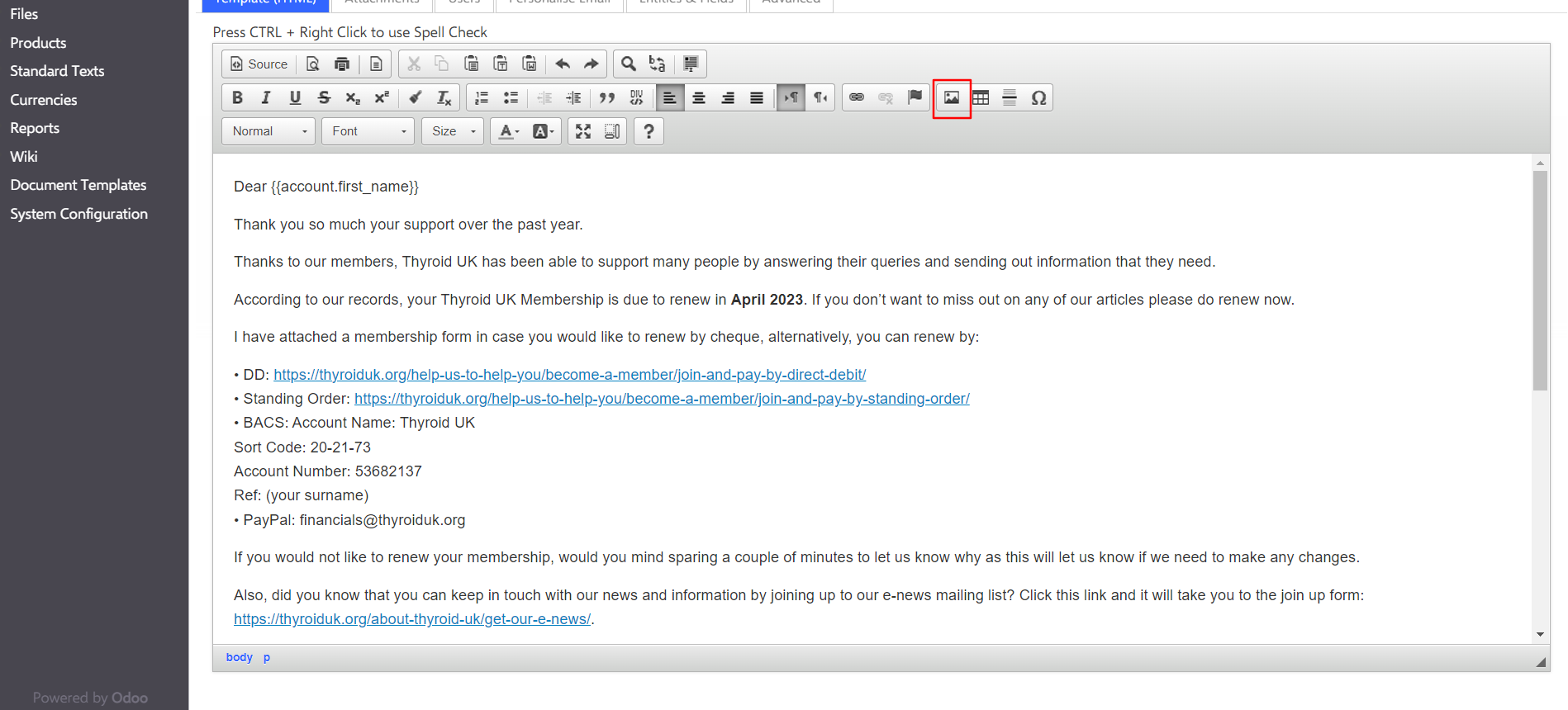Redo the last undone edit
This screenshot has width=1568, height=710.
tap(592, 64)
